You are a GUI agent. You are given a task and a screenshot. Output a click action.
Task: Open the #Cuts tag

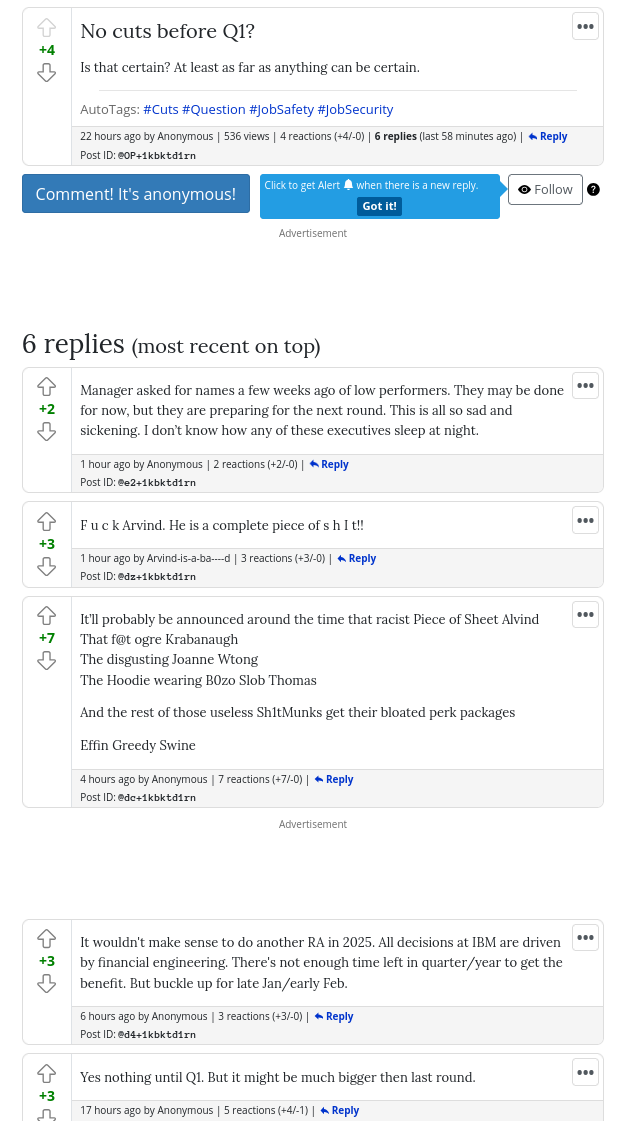tap(160, 109)
